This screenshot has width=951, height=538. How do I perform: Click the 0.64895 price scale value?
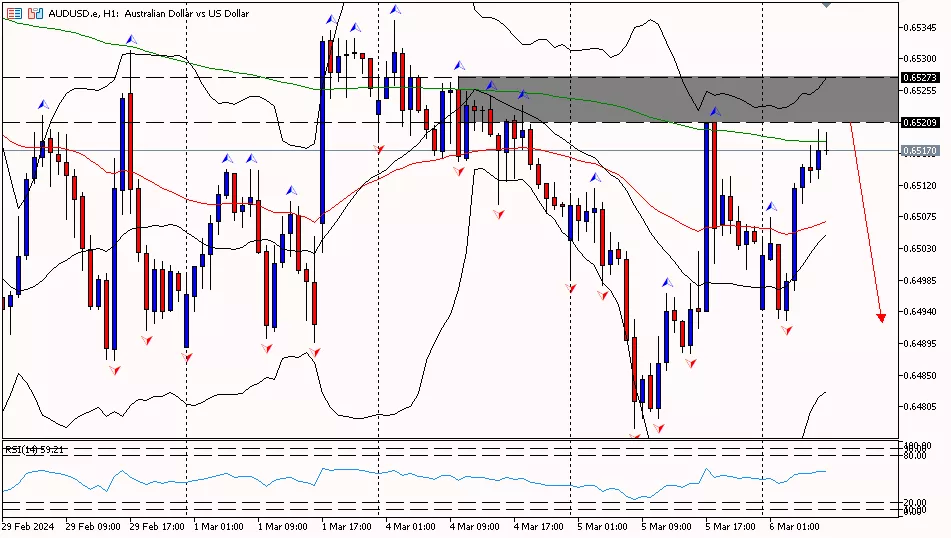click(919, 343)
